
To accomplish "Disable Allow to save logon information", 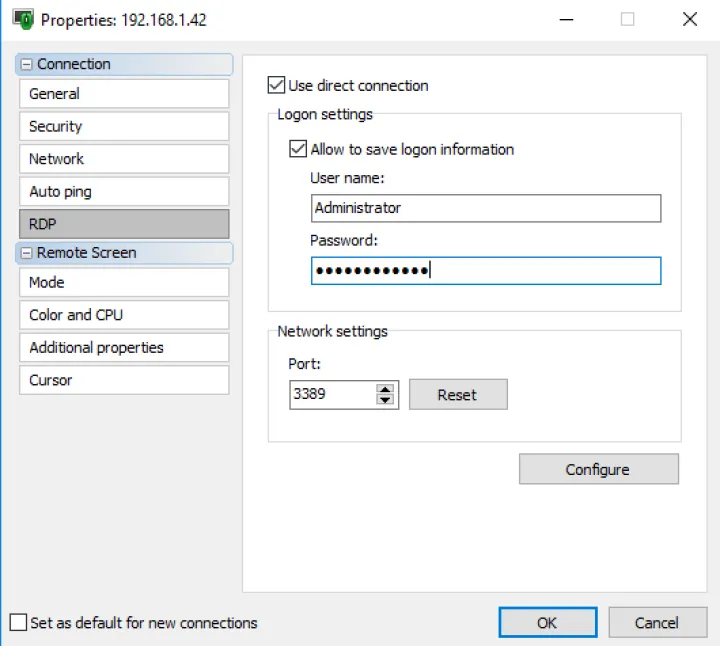I will click(298, 149).
